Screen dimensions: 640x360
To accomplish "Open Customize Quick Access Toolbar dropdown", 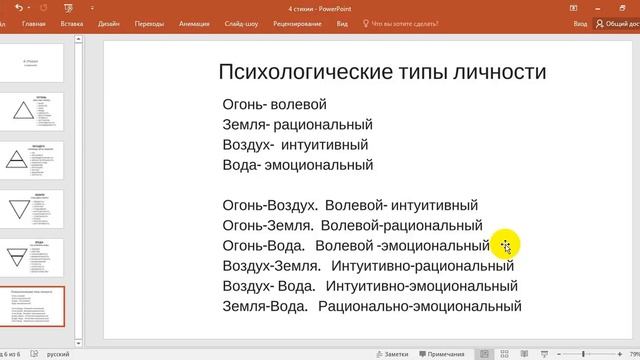I will [x=92, y=8].
